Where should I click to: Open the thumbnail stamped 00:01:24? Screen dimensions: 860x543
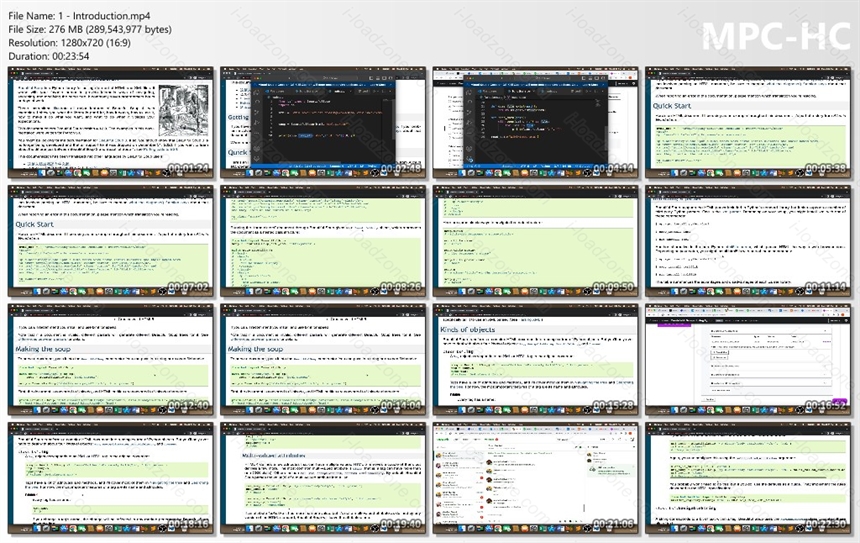[x=111, y=122]
